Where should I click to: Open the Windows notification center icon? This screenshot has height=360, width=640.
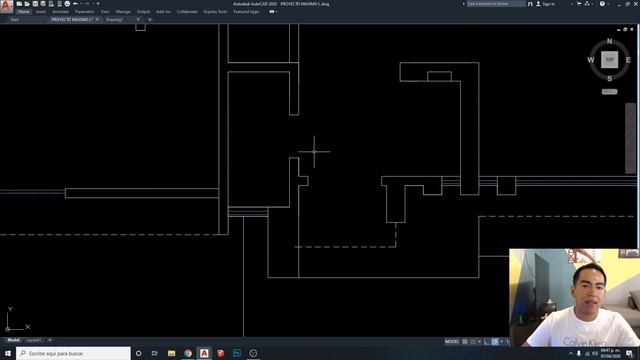(629, 353)
